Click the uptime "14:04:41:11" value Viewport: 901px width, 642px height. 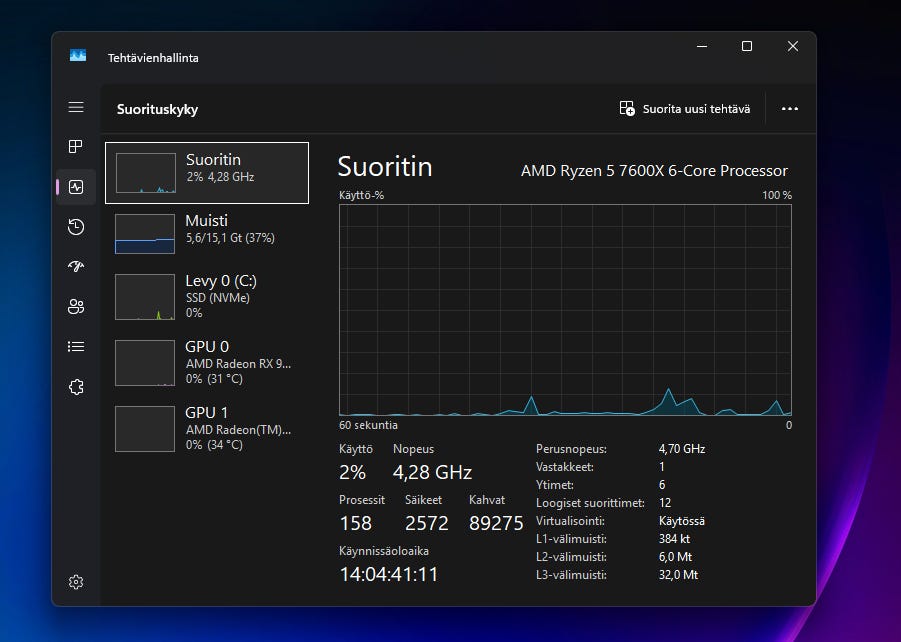(x=389, y=574)
